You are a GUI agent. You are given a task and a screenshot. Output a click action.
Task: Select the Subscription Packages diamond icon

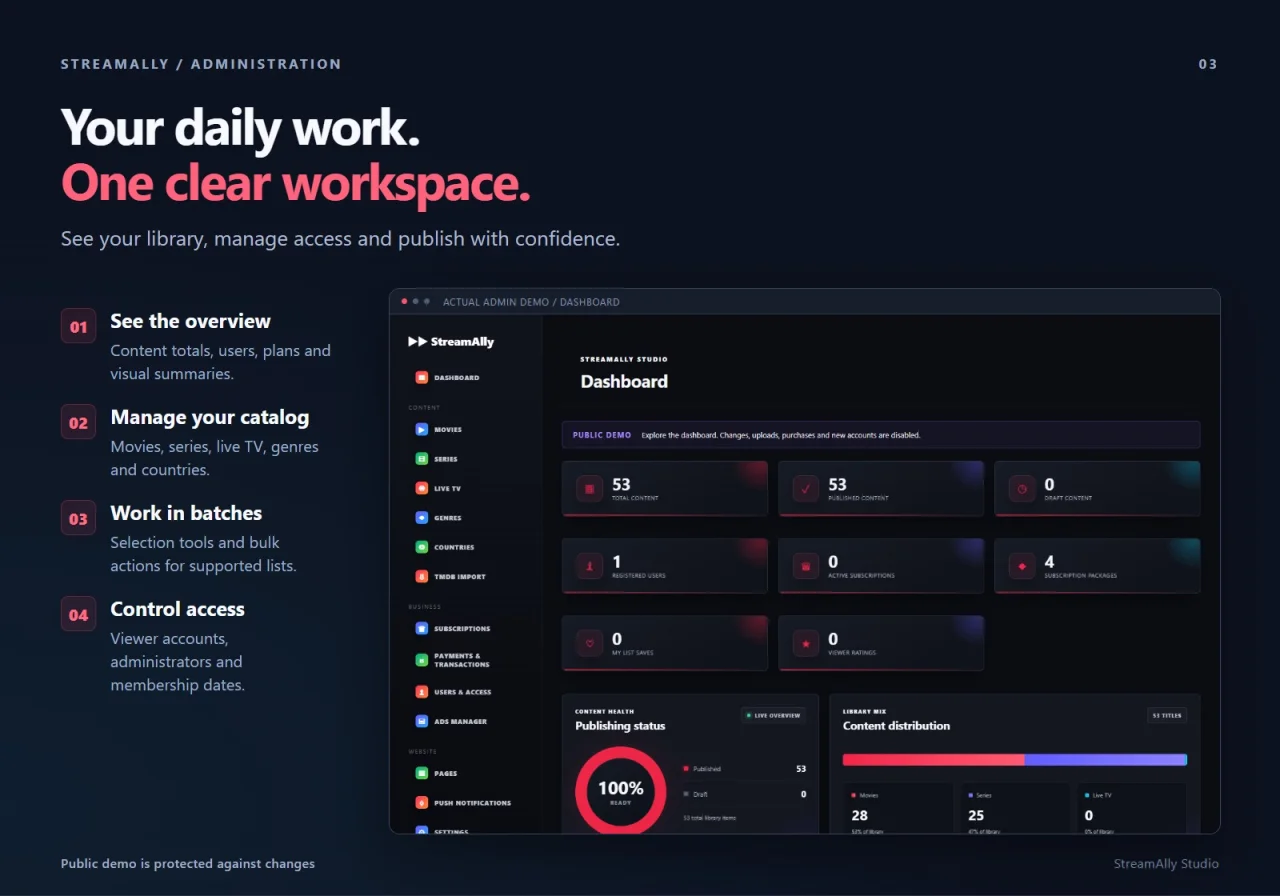1021,566
